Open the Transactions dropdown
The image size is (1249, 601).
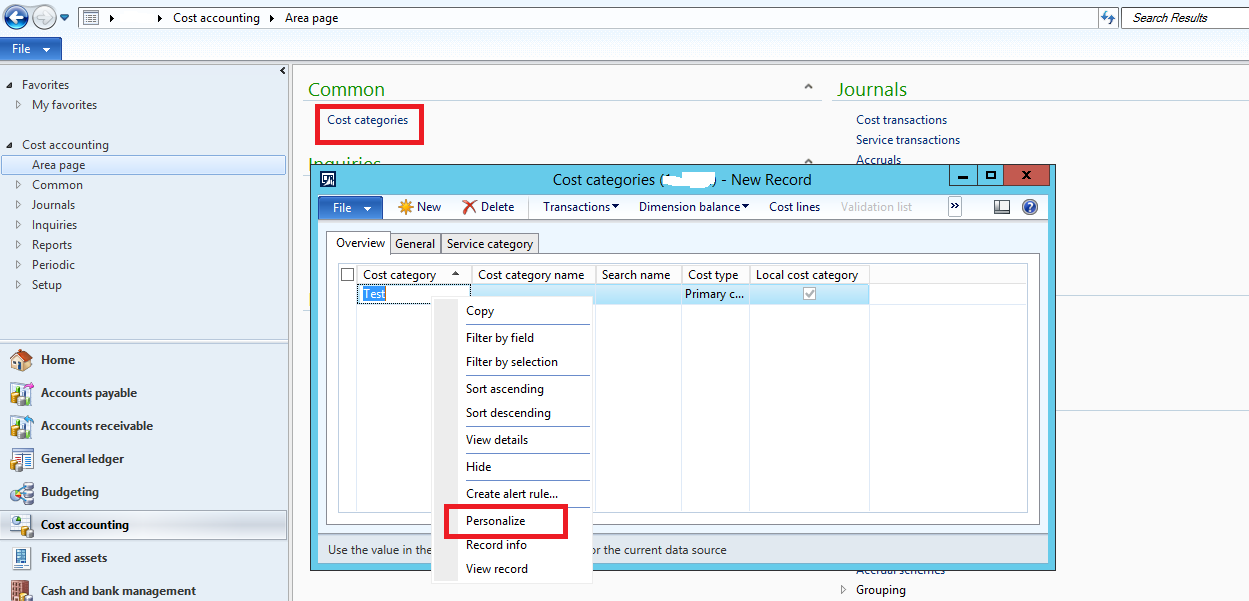click(x=580, y=206)
